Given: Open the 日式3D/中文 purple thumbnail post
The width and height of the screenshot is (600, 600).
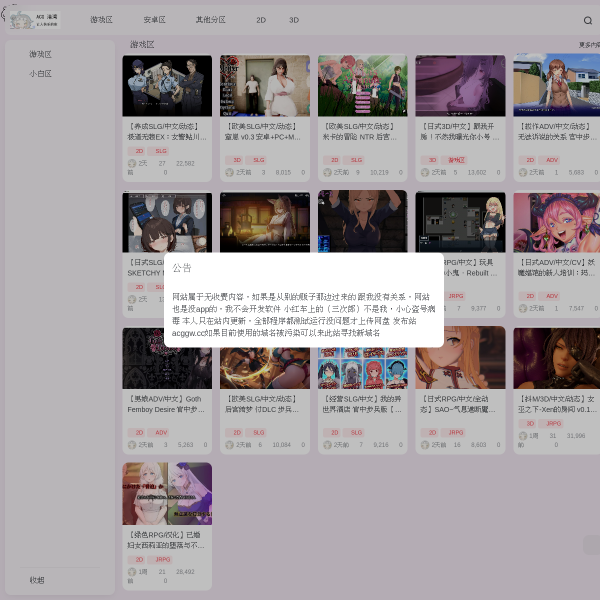Looking at the screenshot, I should [x=460, y=85].
